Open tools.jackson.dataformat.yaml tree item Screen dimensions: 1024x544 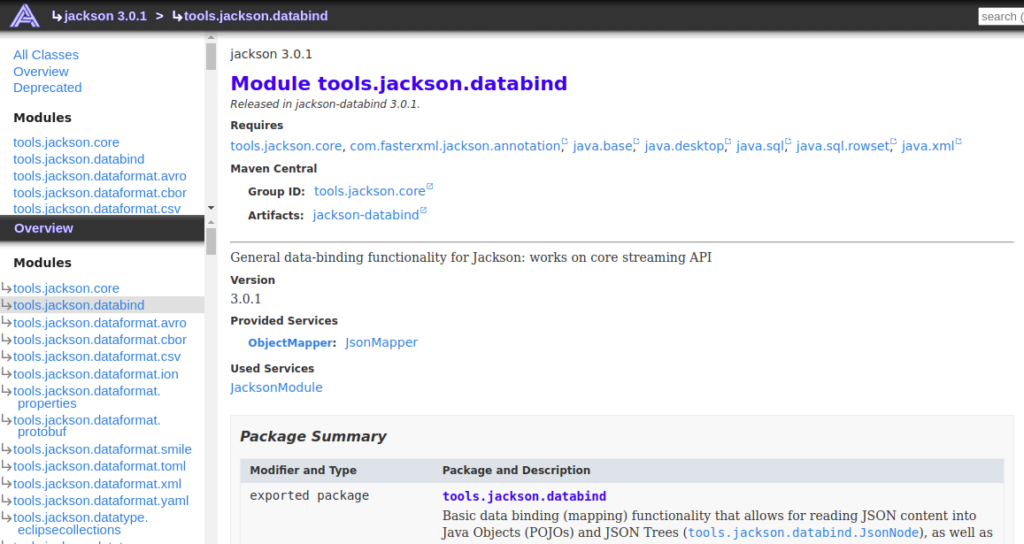pos(101,501)
